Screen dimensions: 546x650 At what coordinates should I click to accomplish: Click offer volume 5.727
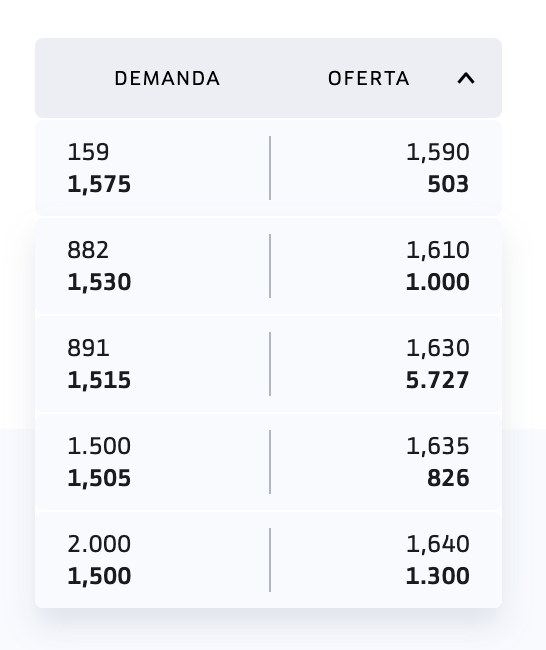point(438,380)
